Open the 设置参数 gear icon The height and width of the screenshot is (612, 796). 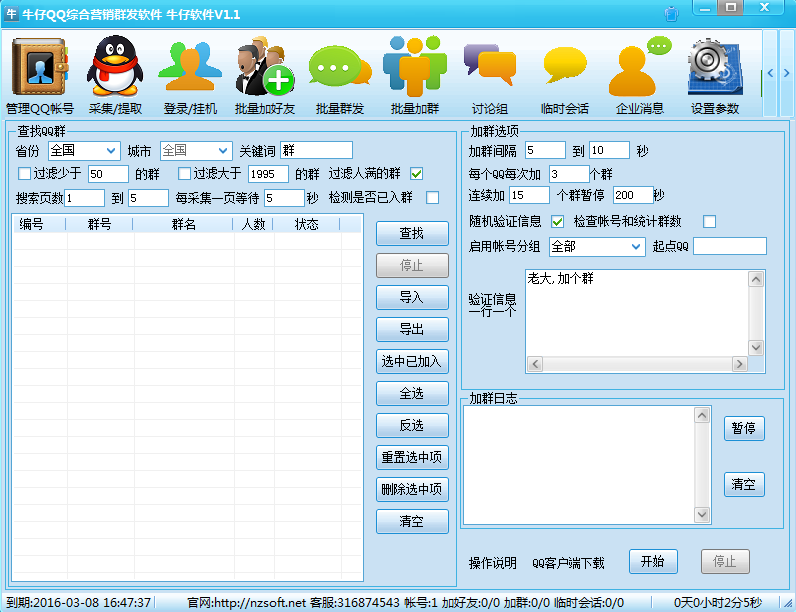[x=715, y=66]
